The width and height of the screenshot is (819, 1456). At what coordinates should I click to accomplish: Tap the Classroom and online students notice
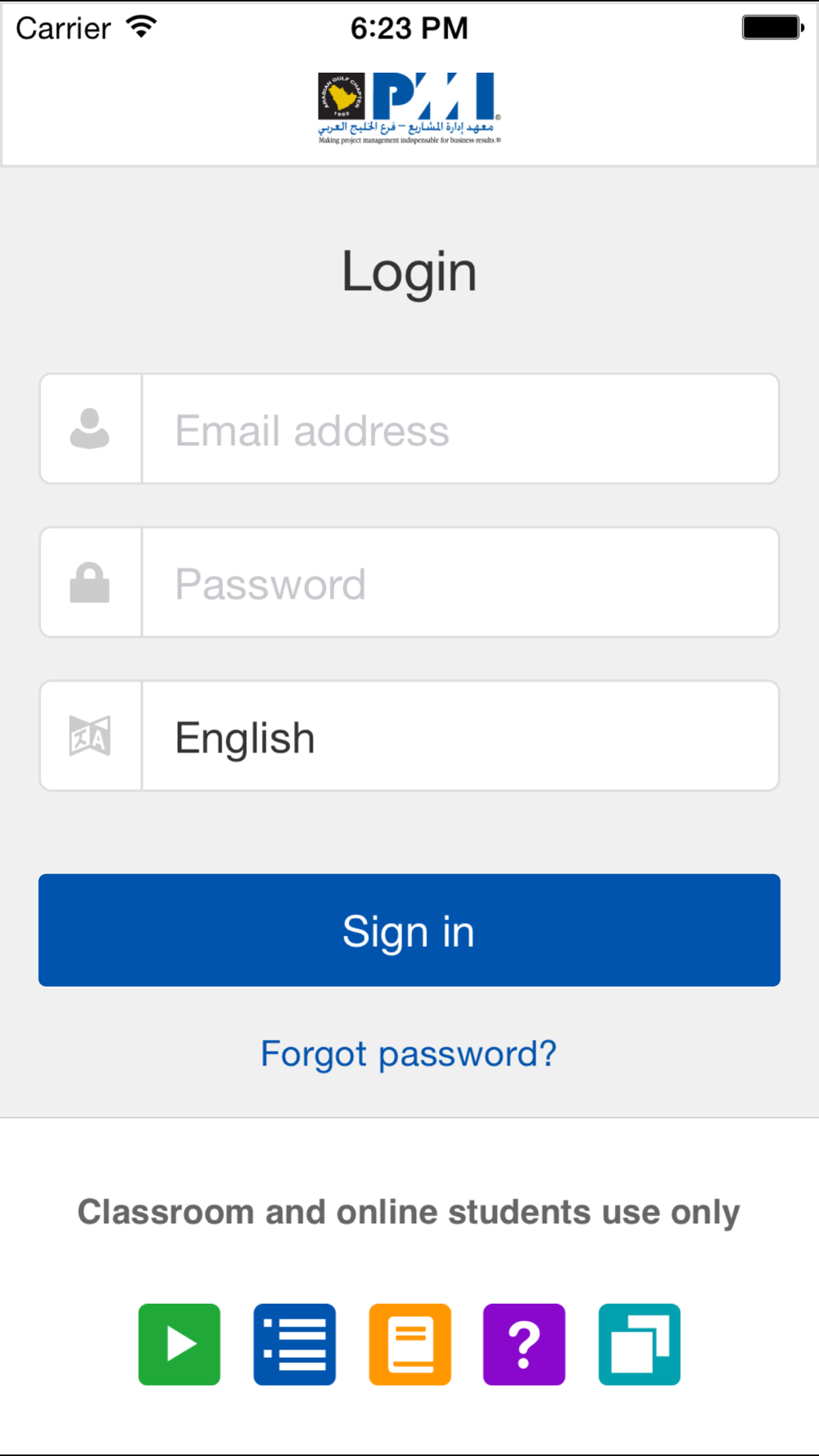(409, 1212)
